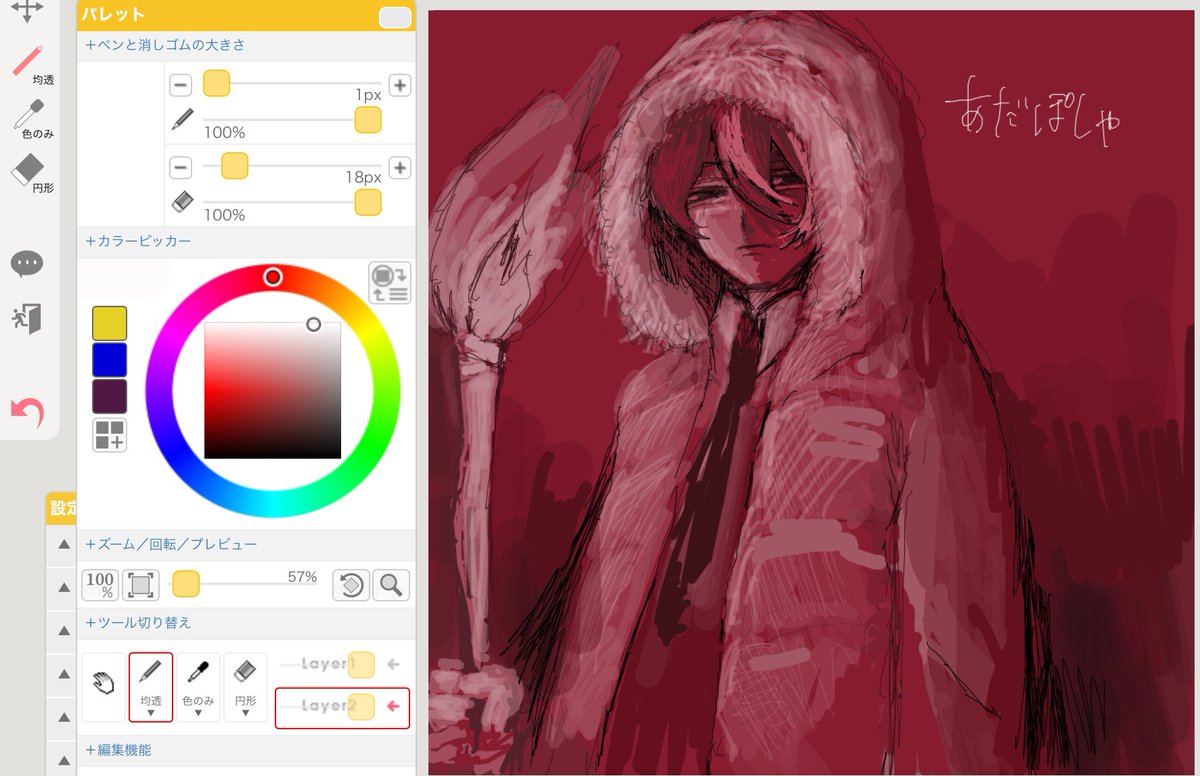Screen dimensions: 1200x776
Task: Open the 設定 panel tab
Action: 62,507
